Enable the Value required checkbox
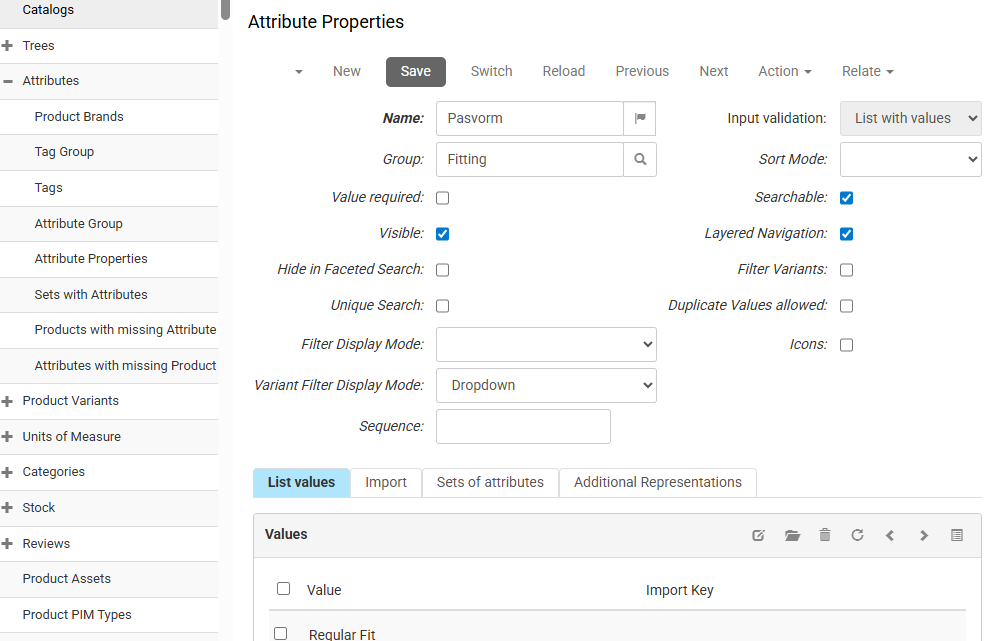The width and height of the screenshot is (989, 641). 442,197
